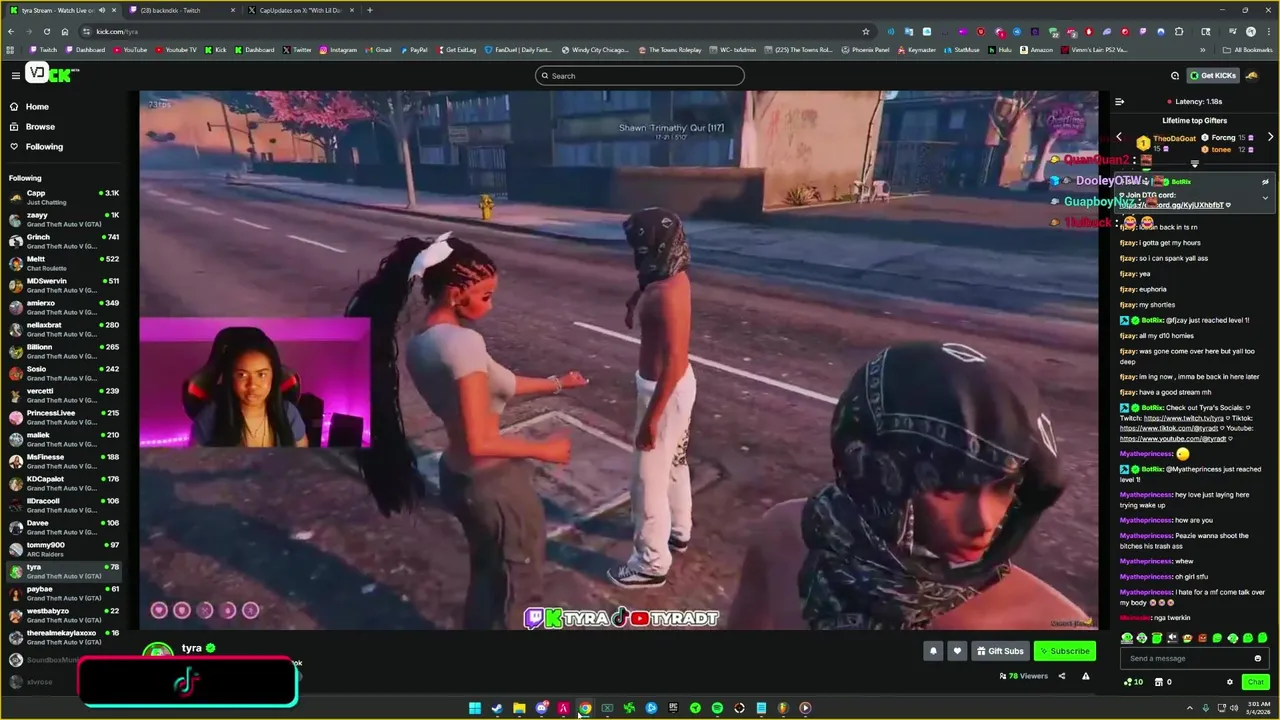
Task: Open MDSwervin's channel in Following list
Action: click(64, 285)
